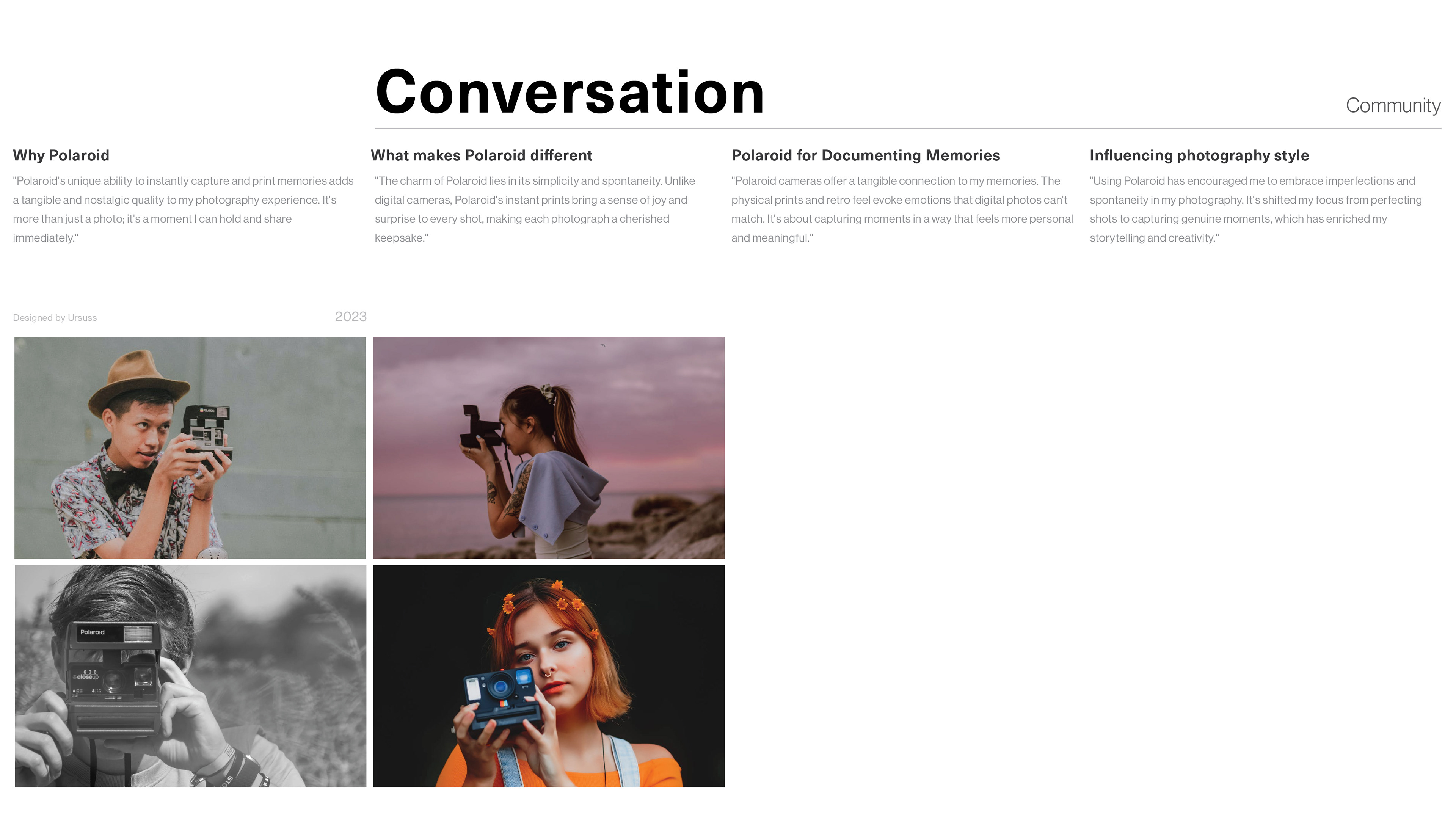This screenshot has height=819, width=1456.
Task: Click the 2023 year label
Action: point(350,317)
